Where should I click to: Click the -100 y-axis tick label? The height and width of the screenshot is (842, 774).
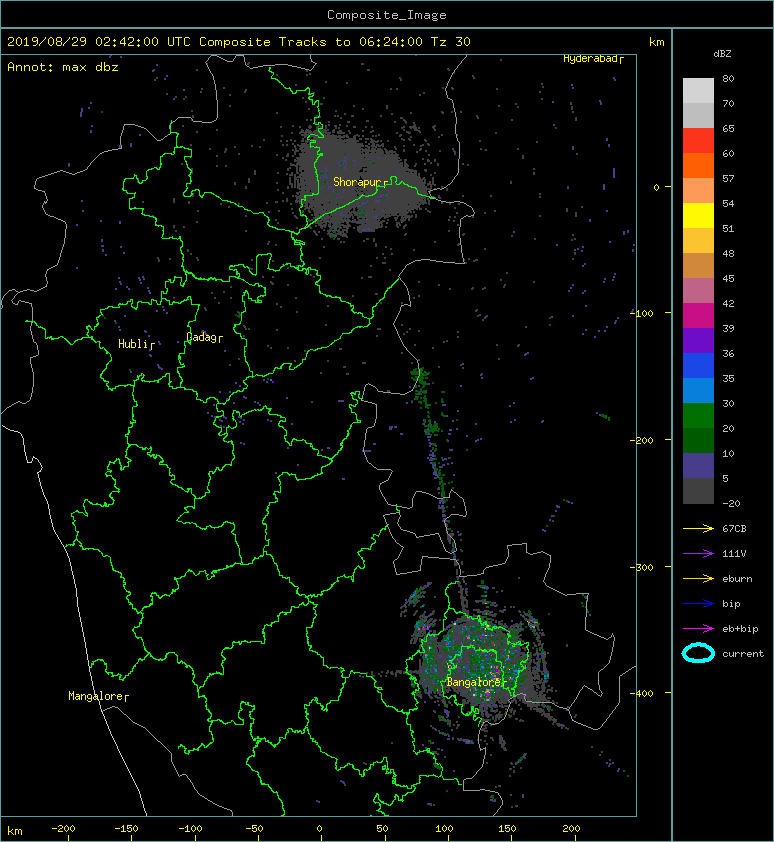pos(642,313)
